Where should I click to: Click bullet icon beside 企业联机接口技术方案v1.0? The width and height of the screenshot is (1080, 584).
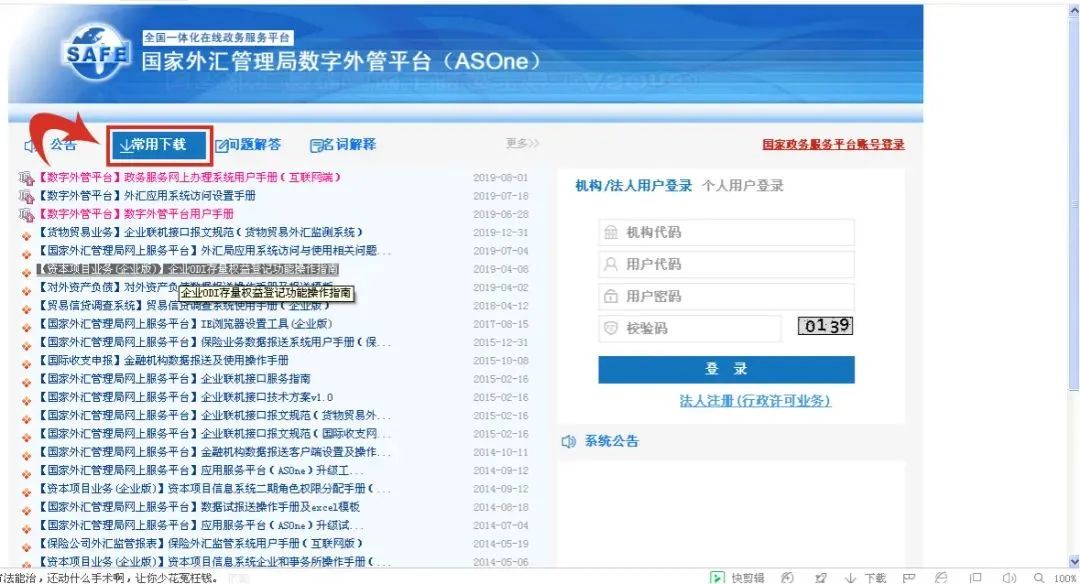point(27,401)
